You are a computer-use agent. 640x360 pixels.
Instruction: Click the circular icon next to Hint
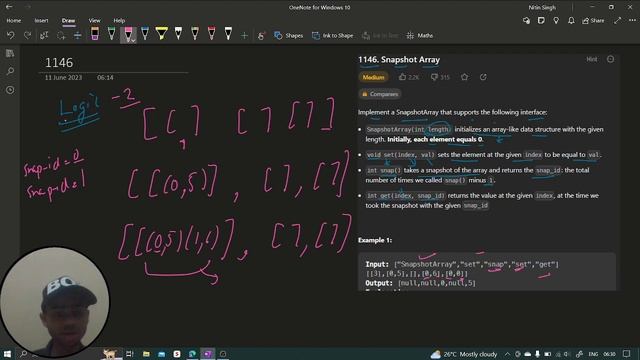click(610, 59)
